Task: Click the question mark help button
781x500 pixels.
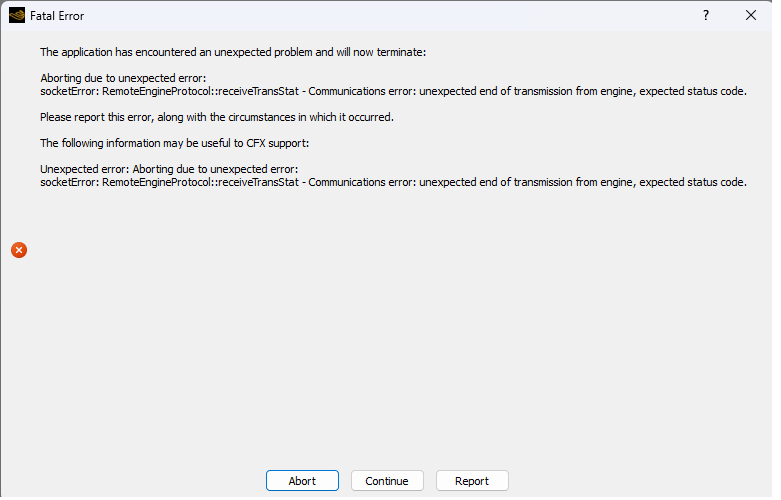Action: (706, 15)
